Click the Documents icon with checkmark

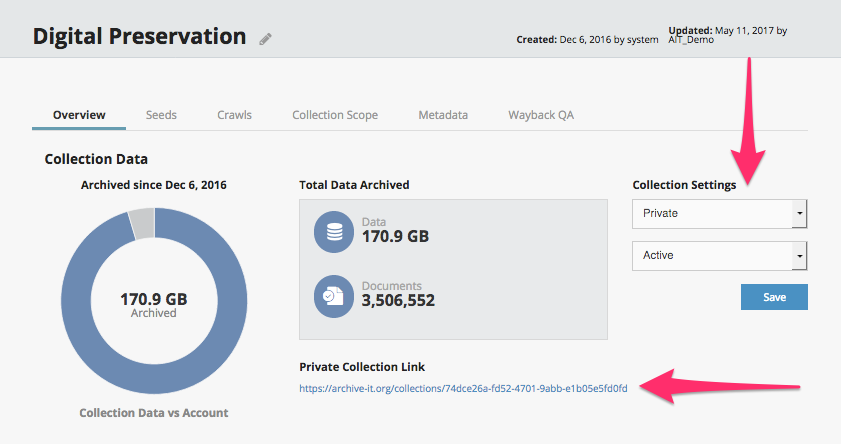tap(334, 293)
